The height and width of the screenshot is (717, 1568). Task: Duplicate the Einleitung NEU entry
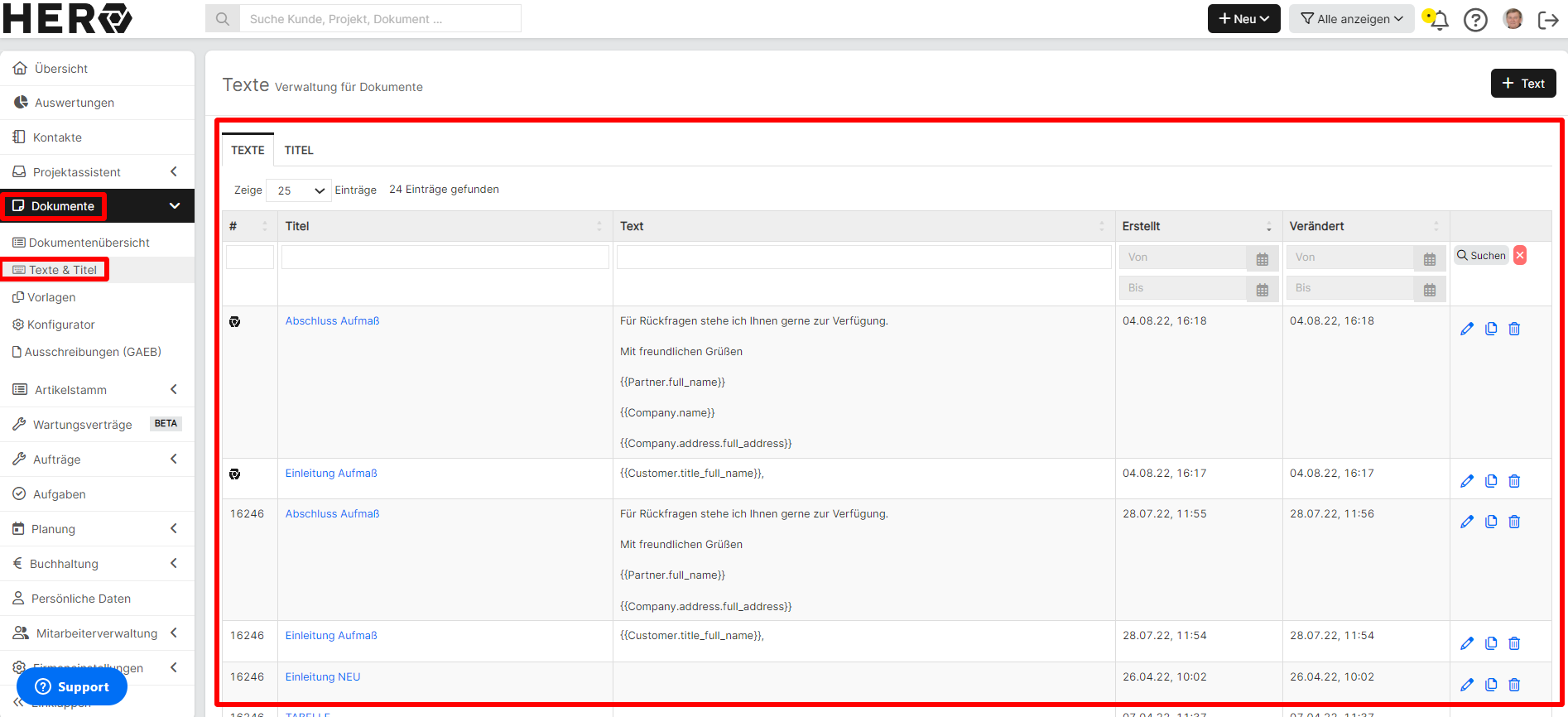[x=1491, y=685]
